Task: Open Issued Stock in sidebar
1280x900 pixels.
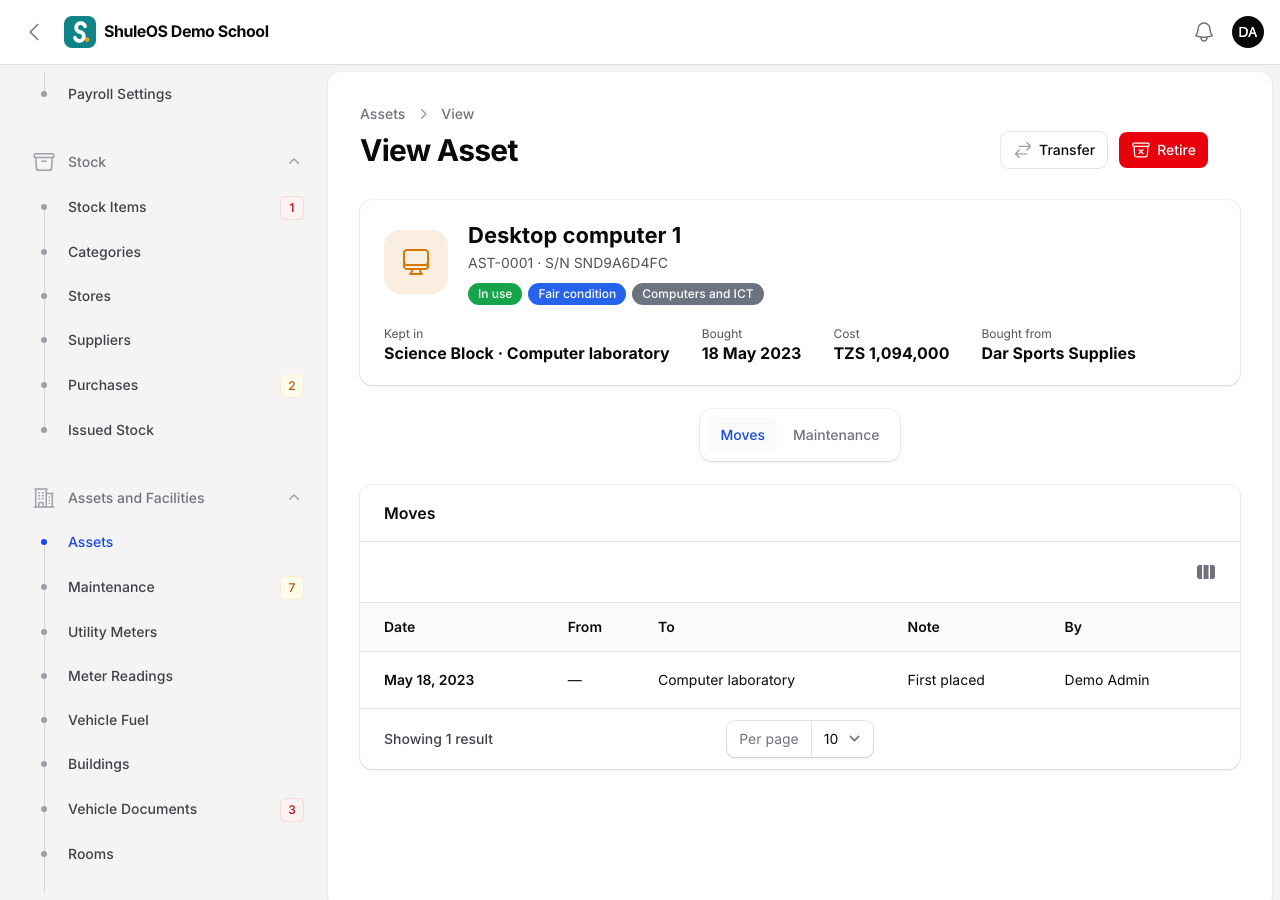Action: tap(111, 430)
